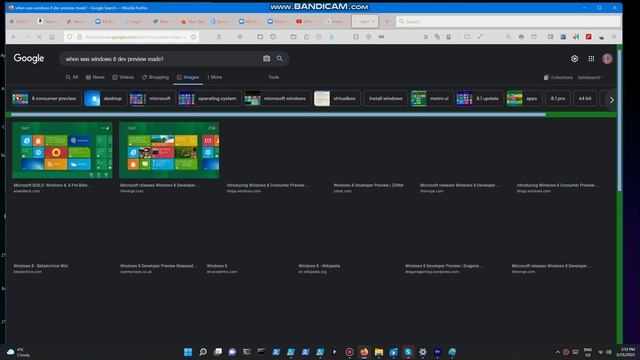Screen dimensions: 640x360
Task: Bookmark this page with the star icon
Action: 193,37
